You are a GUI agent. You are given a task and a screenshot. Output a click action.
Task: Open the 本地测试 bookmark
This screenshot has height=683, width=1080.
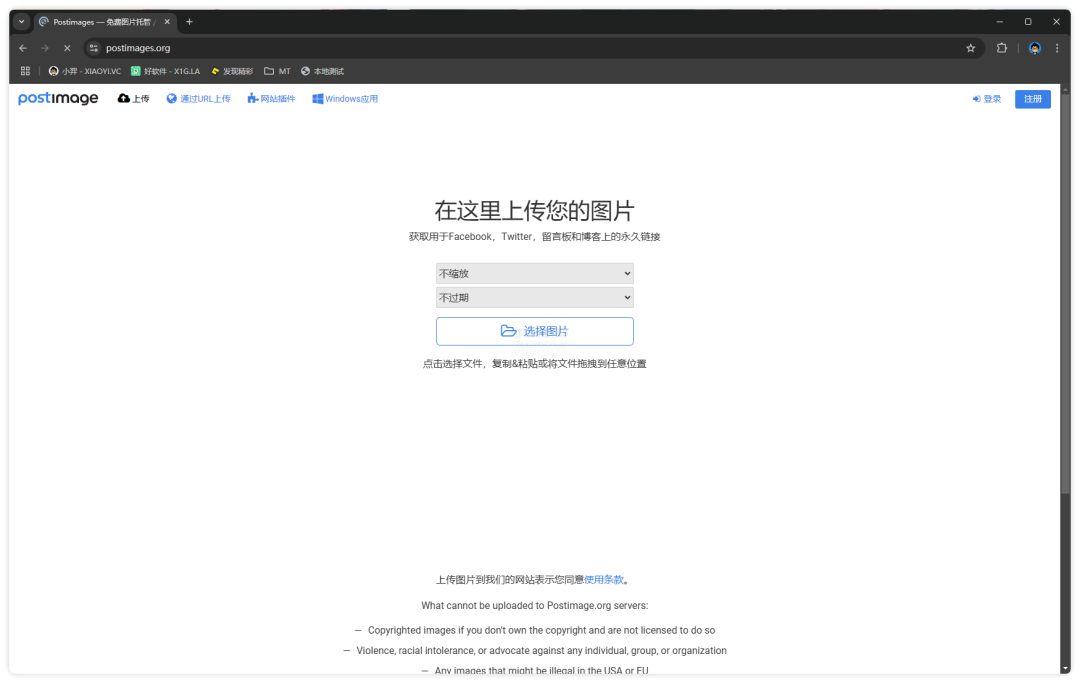click(322, 71)
